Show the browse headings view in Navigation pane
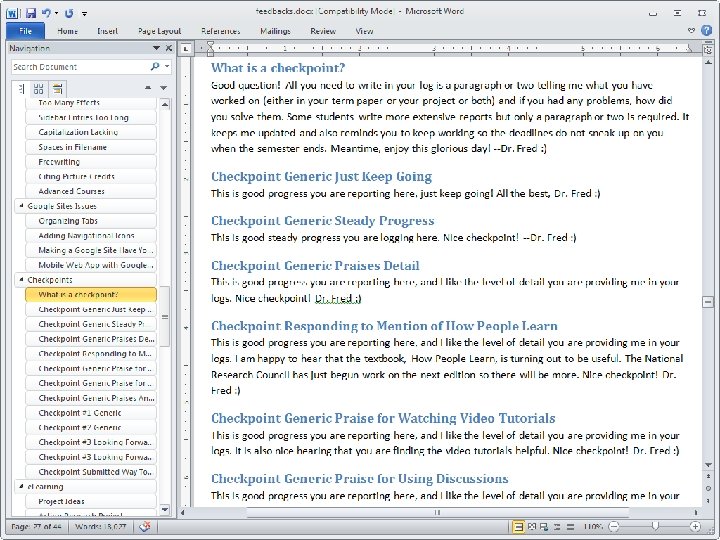The width and height of the screenshot is (720, 540). pyautogui.click(x=21, y=88)
